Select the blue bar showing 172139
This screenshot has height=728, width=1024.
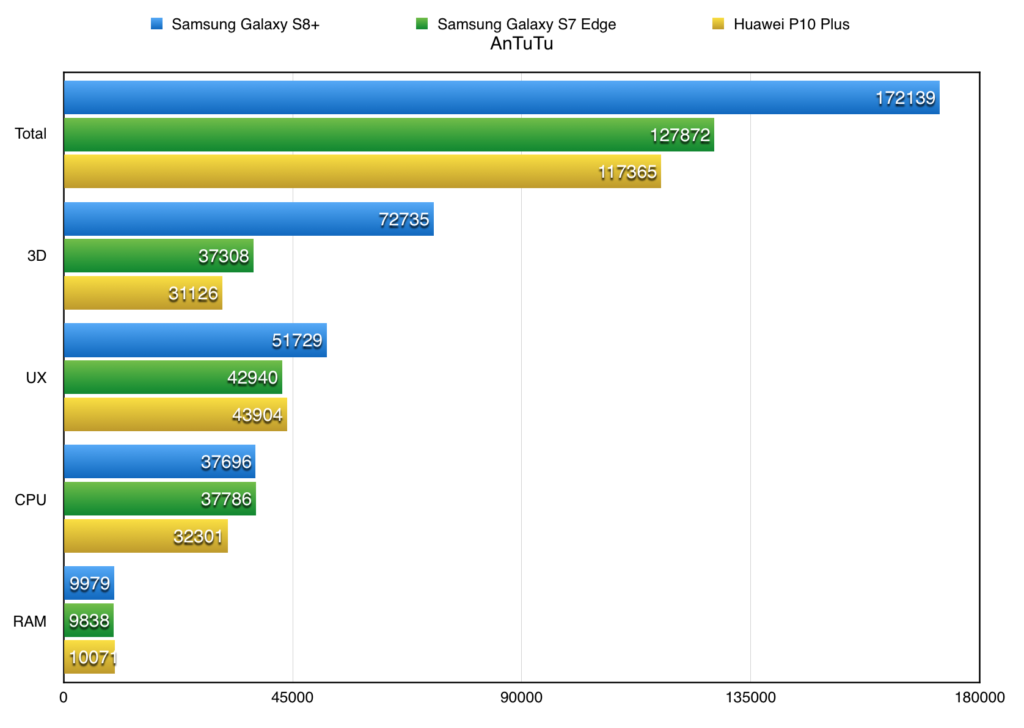[x=502, y=97]
